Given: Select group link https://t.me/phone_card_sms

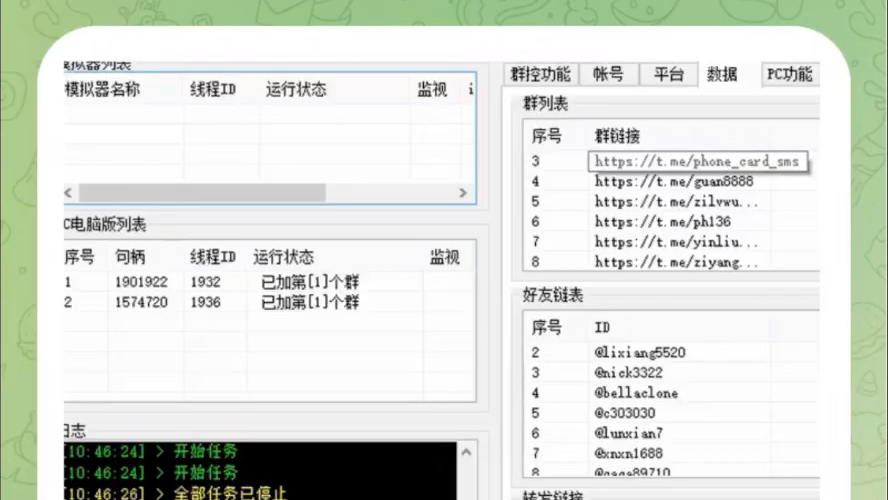Looking at the screenshot, I should coord(697,161).
